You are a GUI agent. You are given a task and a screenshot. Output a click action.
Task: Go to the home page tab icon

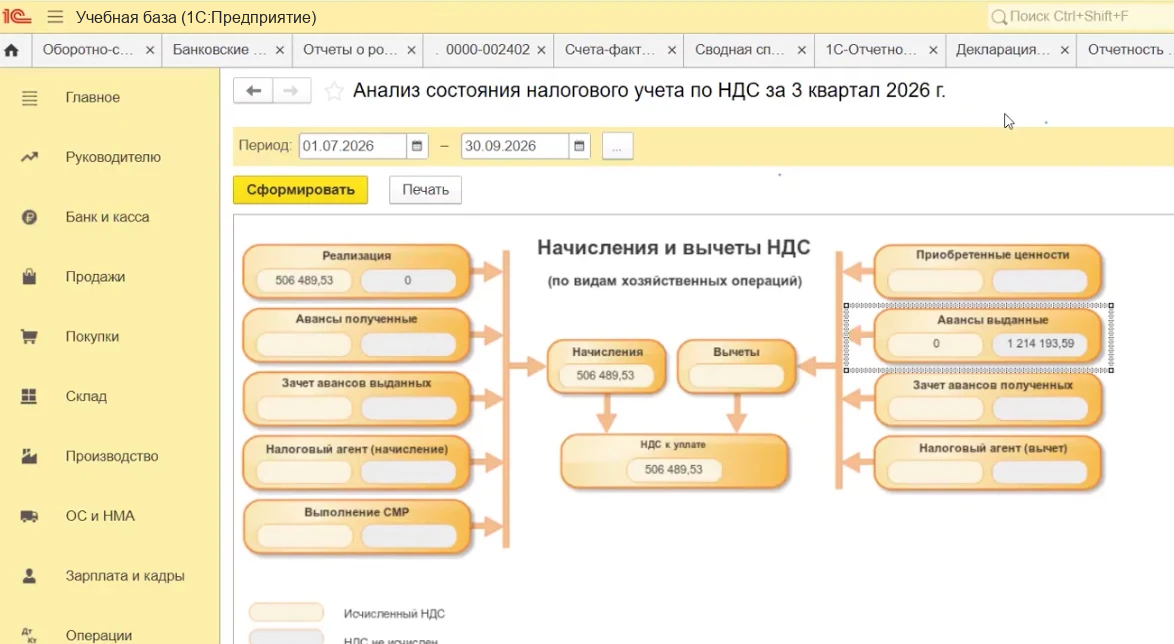[x=11, y=50]
